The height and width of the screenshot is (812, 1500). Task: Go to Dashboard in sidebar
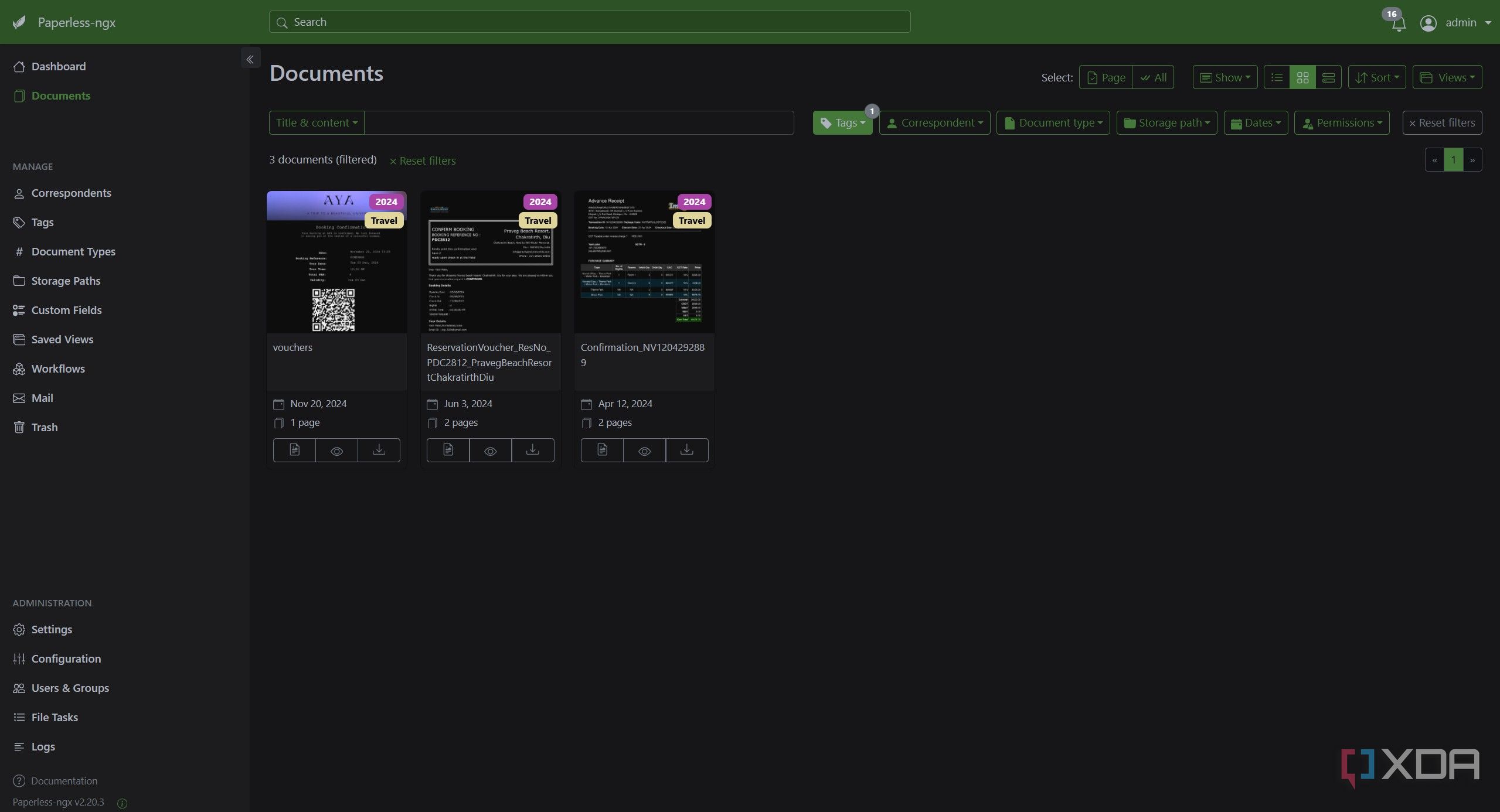click(x=59, y=66)
